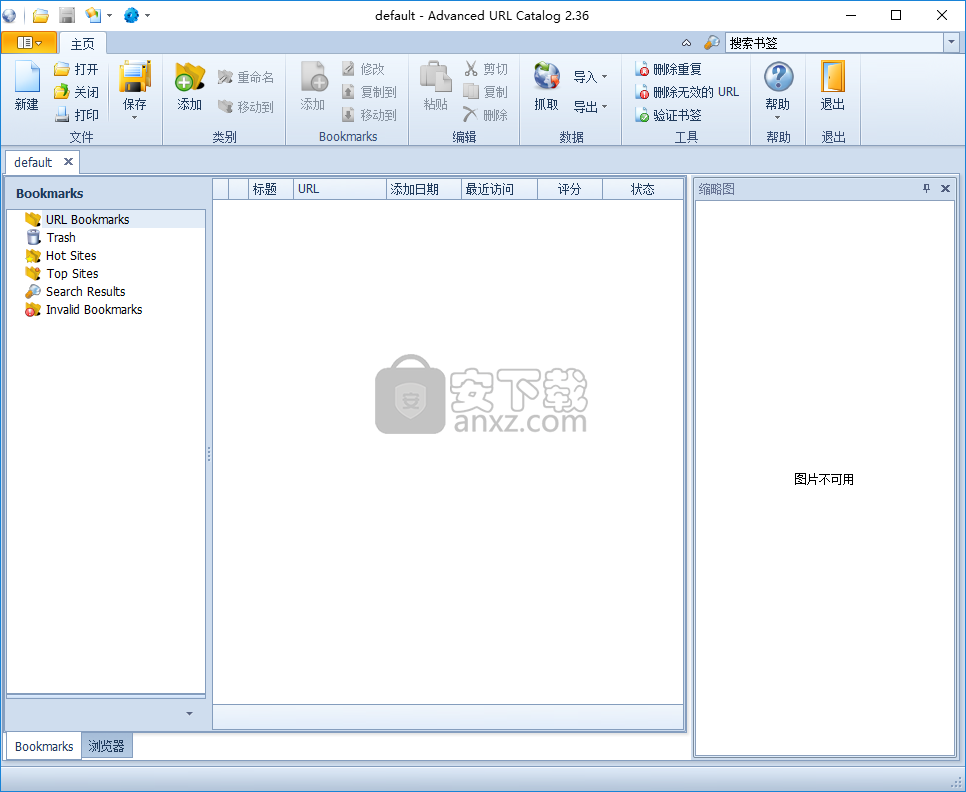Image resolution: width=966 pixels, height=792 pixels.
Task: Click 删除无效的 URL tool
Action: click(687, 92)
